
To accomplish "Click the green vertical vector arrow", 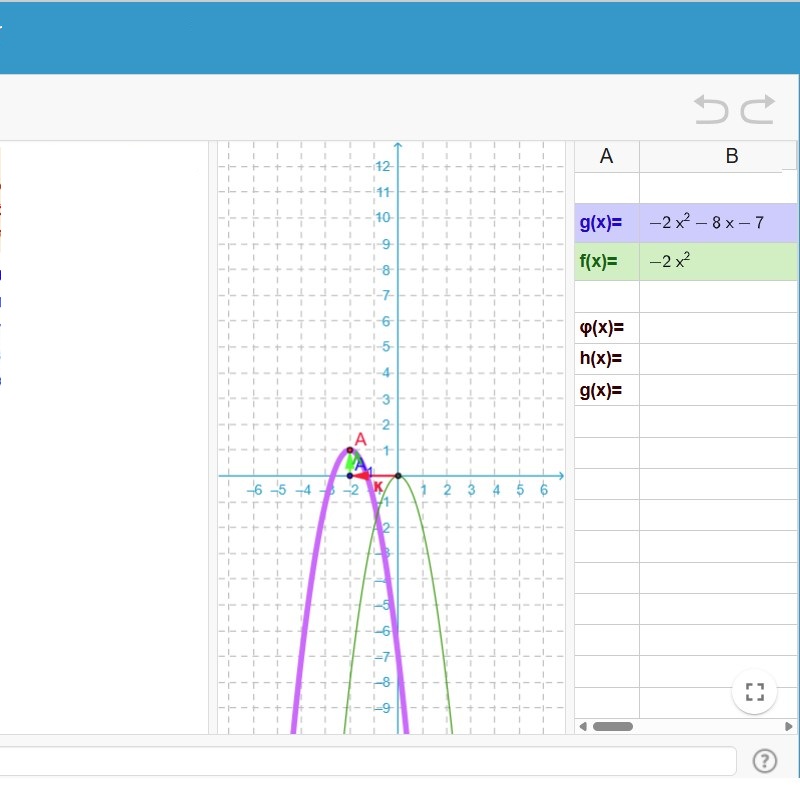I will click(349, 463).
